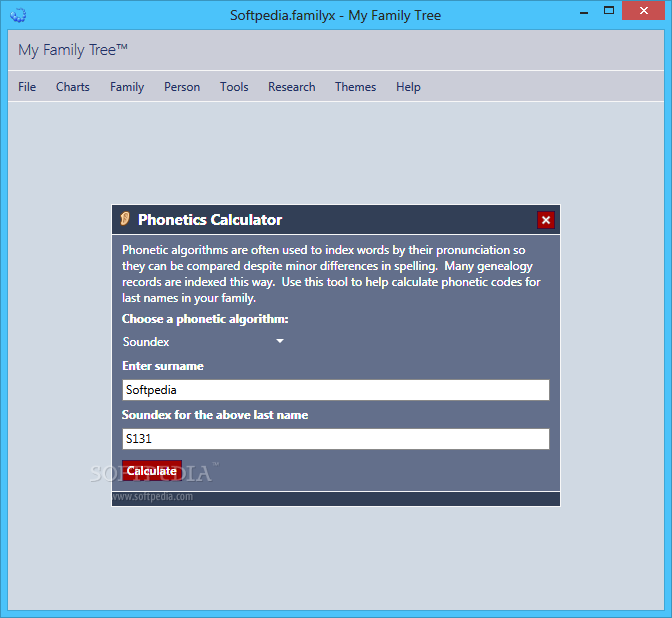Open the Research menu
This screenshot has height=618, width=672.
[x=292, y=87]
